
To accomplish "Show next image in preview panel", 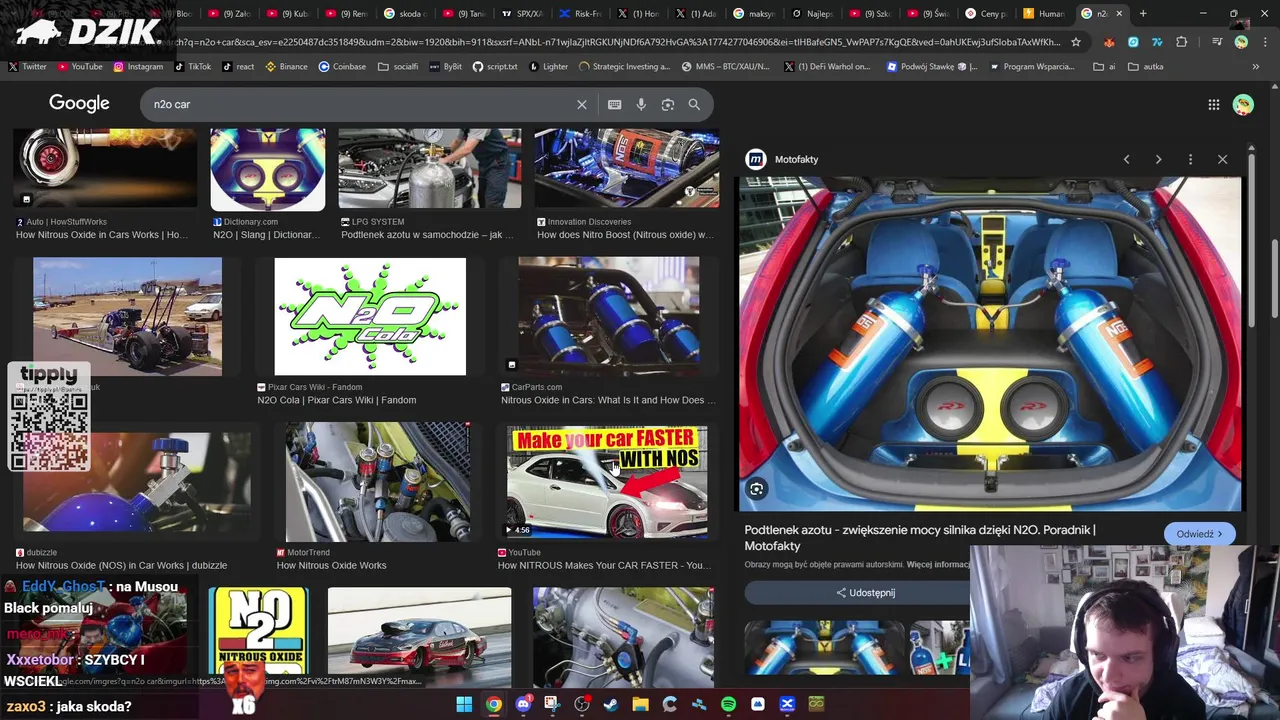I will (1158, 159).
